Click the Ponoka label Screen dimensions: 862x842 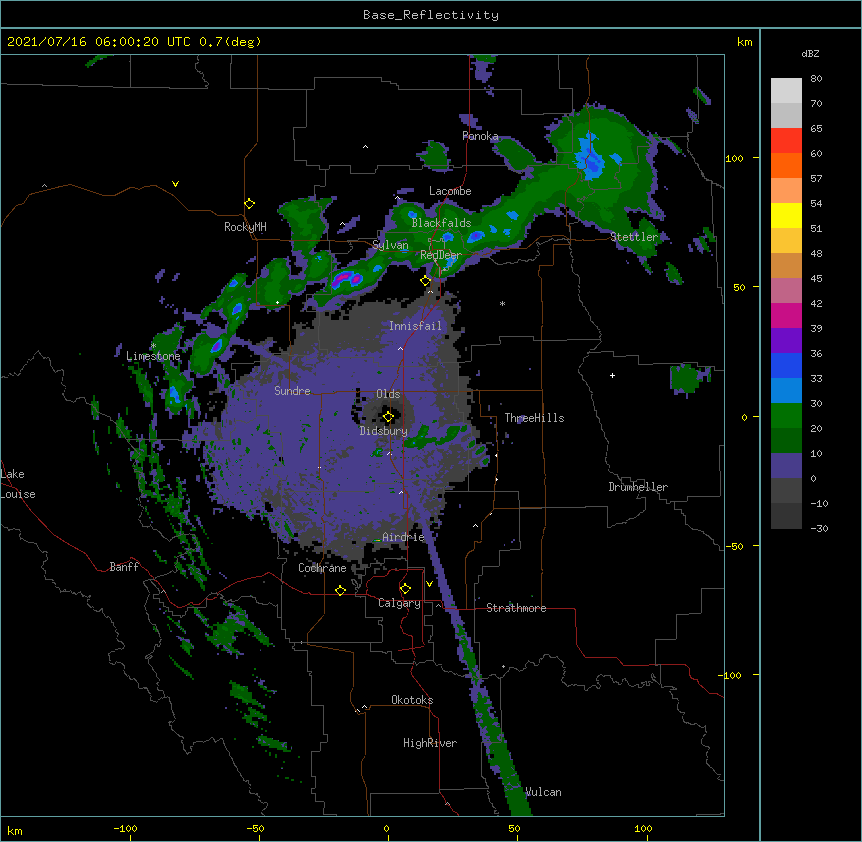[480, 136]
